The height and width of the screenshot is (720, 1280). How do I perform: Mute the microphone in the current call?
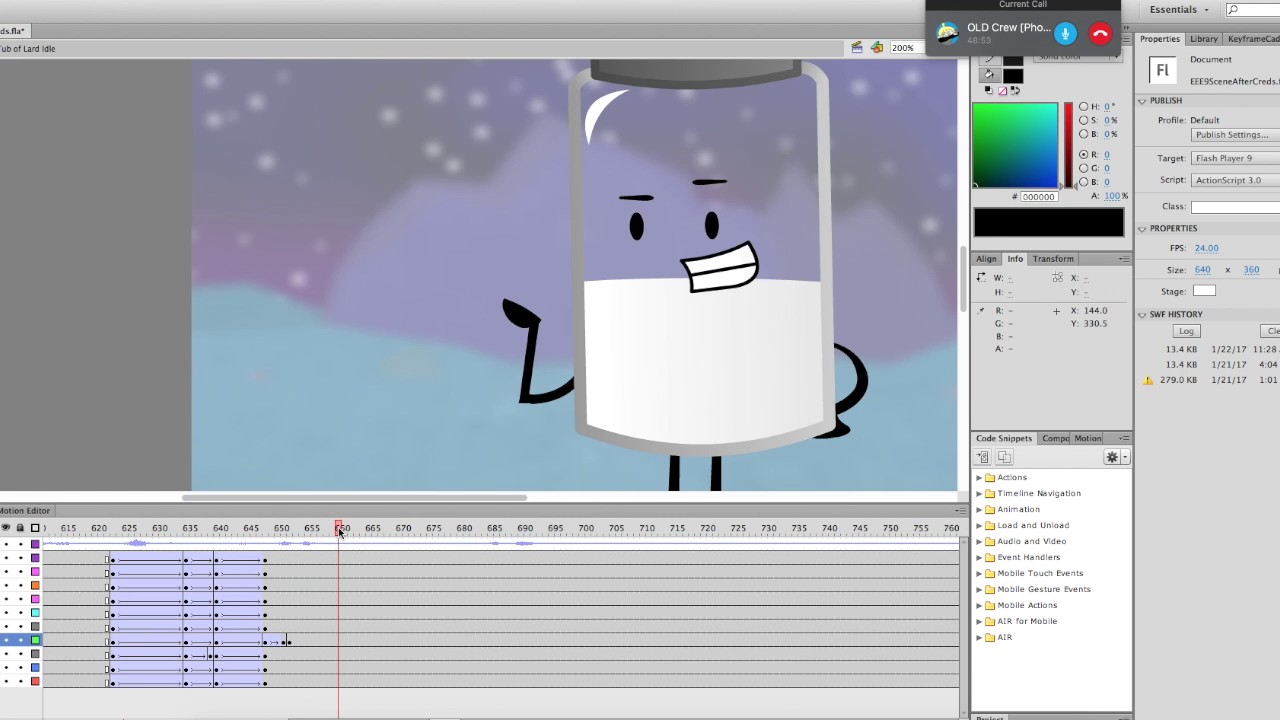(x=1065, y=34)
